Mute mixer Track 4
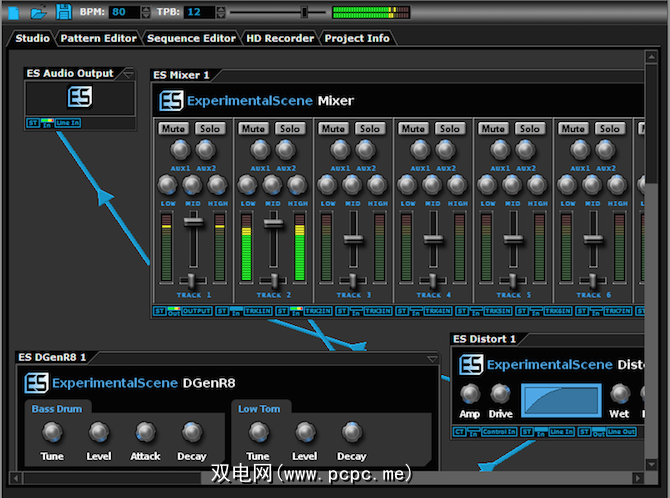 [413, 128]
